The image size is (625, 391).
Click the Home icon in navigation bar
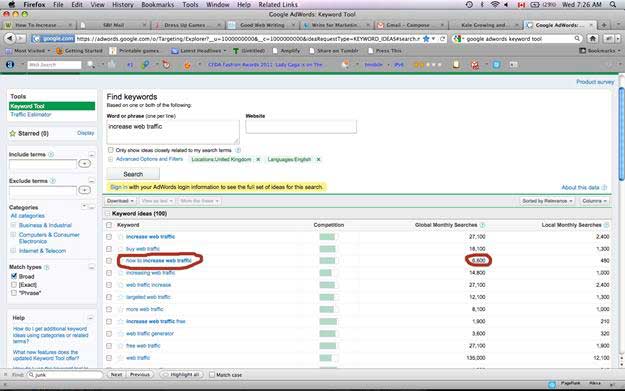point(593,39)
